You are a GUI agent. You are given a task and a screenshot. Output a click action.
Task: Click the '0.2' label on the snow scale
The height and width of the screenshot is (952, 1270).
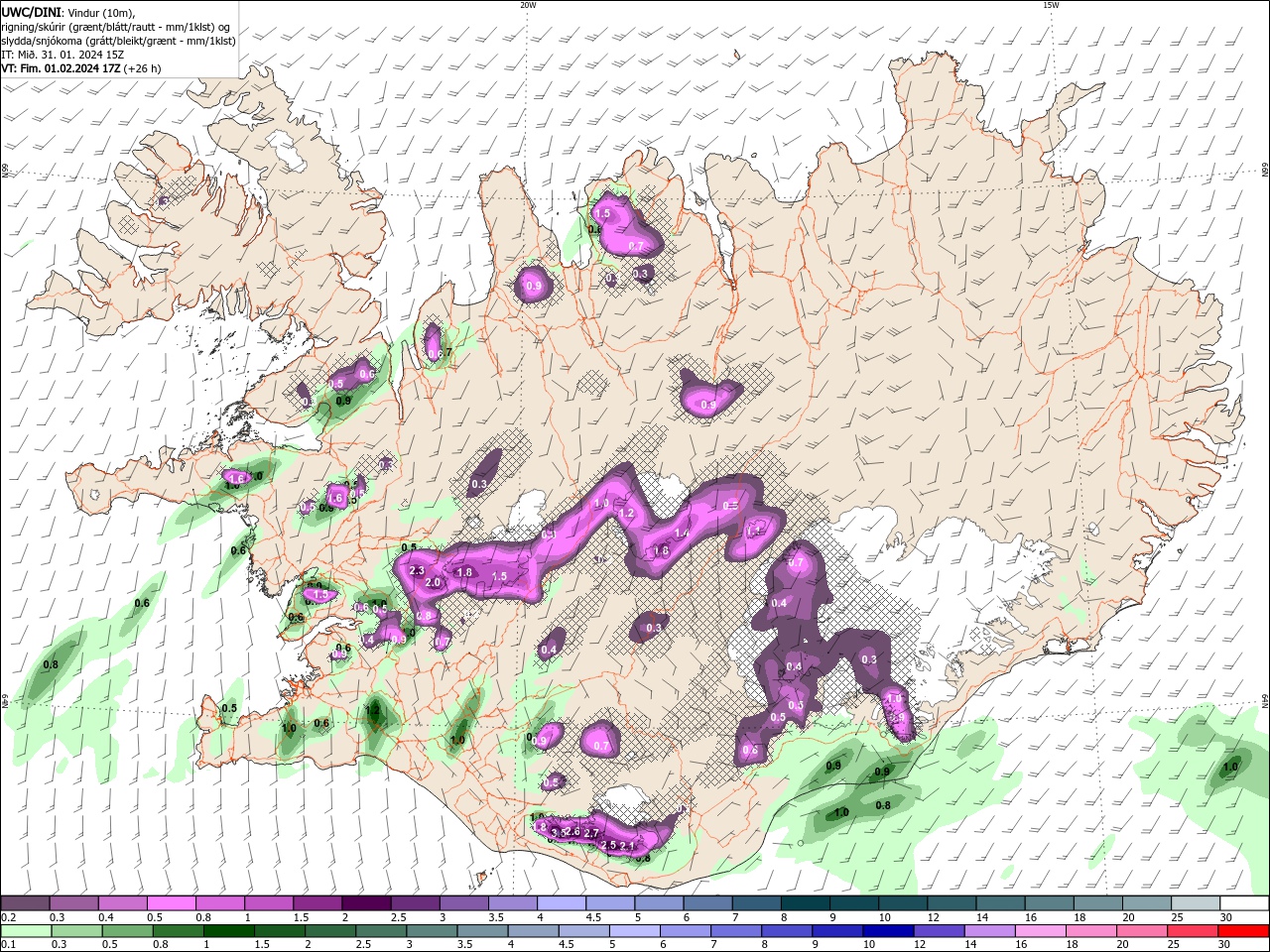coord(9,917)
